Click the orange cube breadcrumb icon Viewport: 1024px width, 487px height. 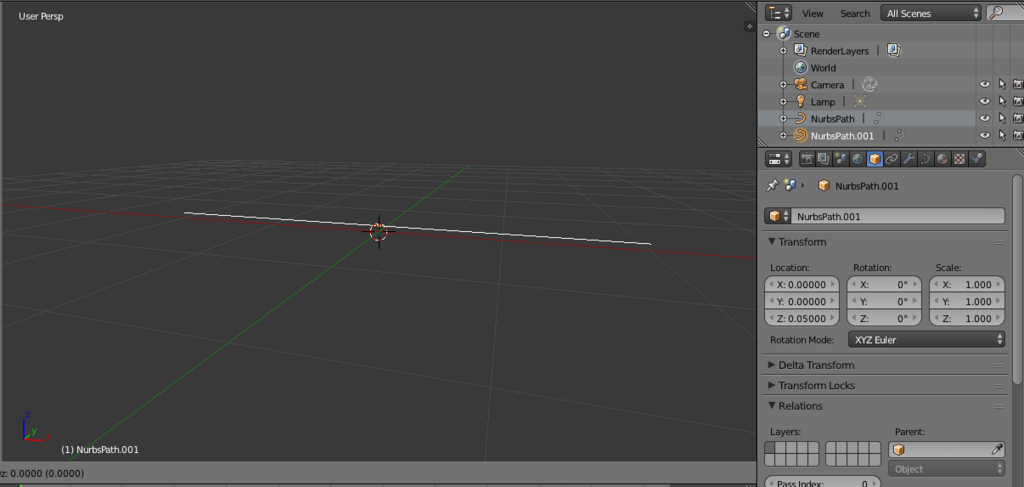(824, 186)
